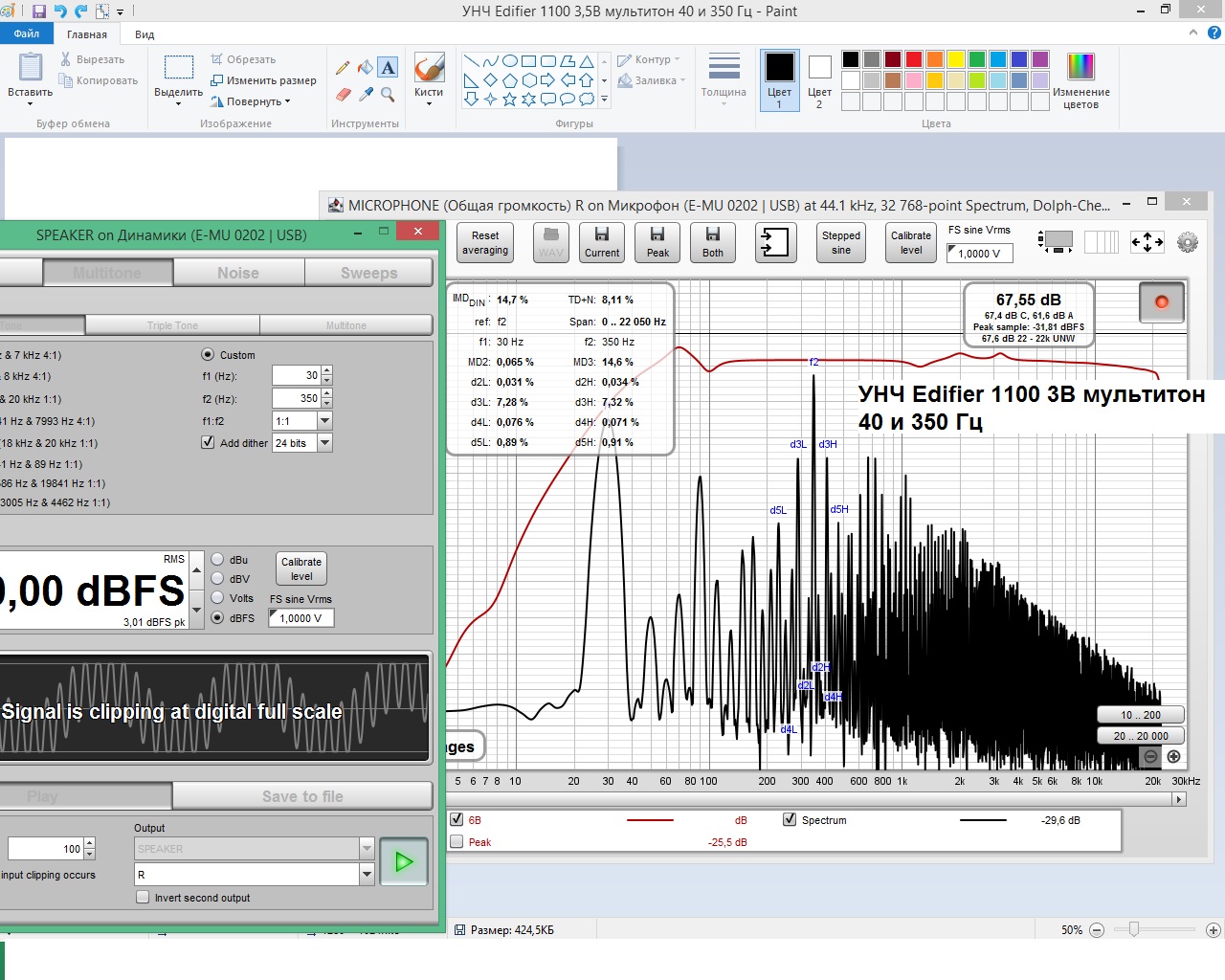
Task: Open spectrum settings gear icon
Action: (x=1188, y=243)
